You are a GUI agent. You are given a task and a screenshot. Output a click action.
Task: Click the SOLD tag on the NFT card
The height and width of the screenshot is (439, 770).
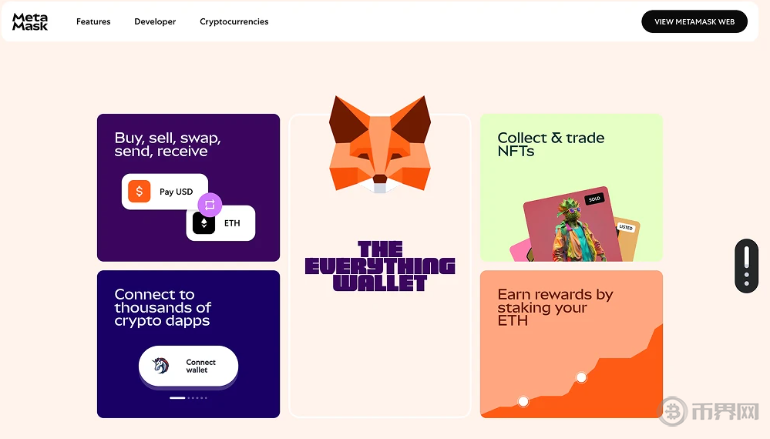(x=594, y=198)
